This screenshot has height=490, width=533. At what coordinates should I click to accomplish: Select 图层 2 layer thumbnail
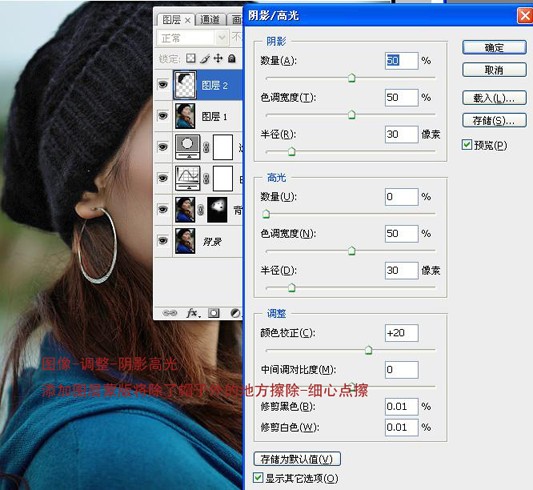coord(185,85)
